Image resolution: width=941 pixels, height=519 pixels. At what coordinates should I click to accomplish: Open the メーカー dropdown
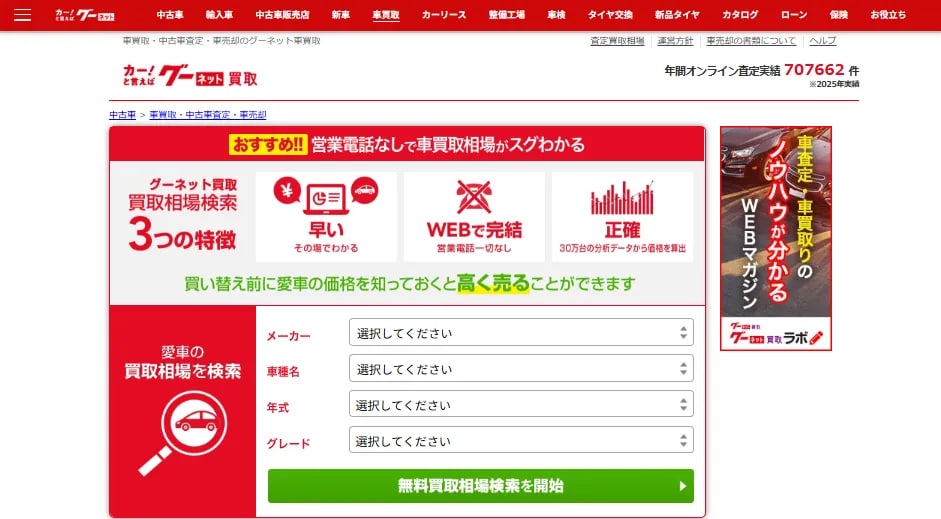coord(520,333)
